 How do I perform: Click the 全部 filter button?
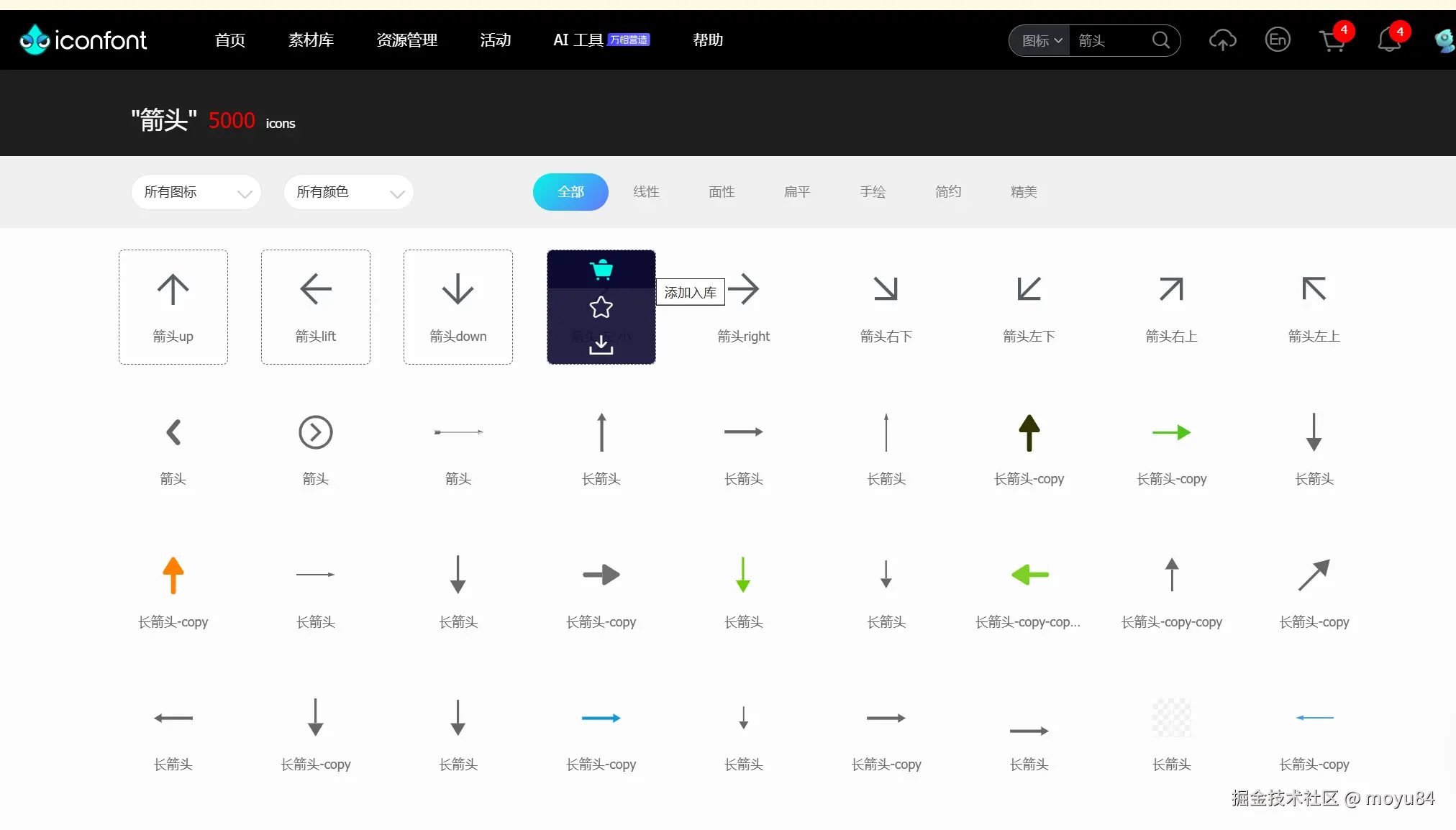[570, 192]
